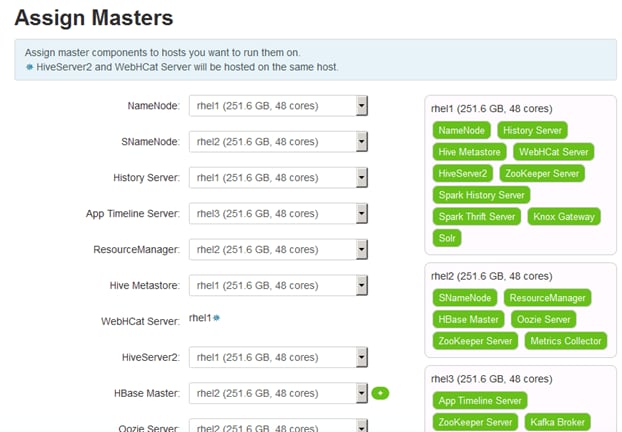
Task: Click the Knox Gateway tag
Action: (x=564, y=217)
